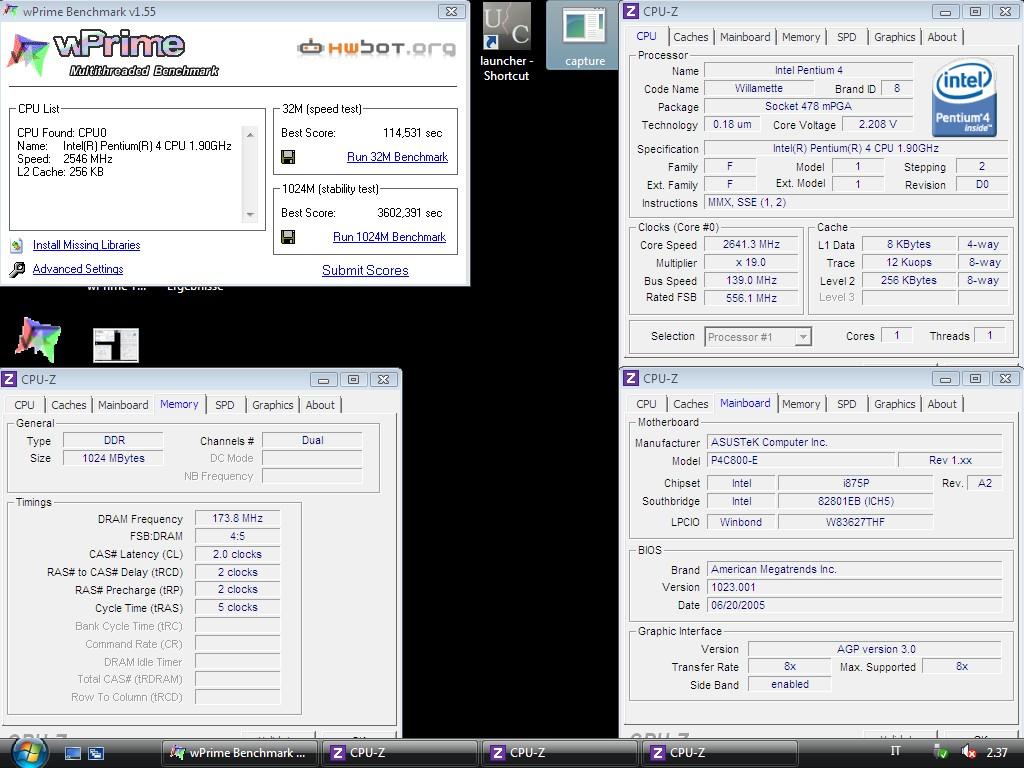Viewport: 1024px width, 768px height.
Task: Open the Processor #1 selection dropdown
Action: [x=803, y=337]
